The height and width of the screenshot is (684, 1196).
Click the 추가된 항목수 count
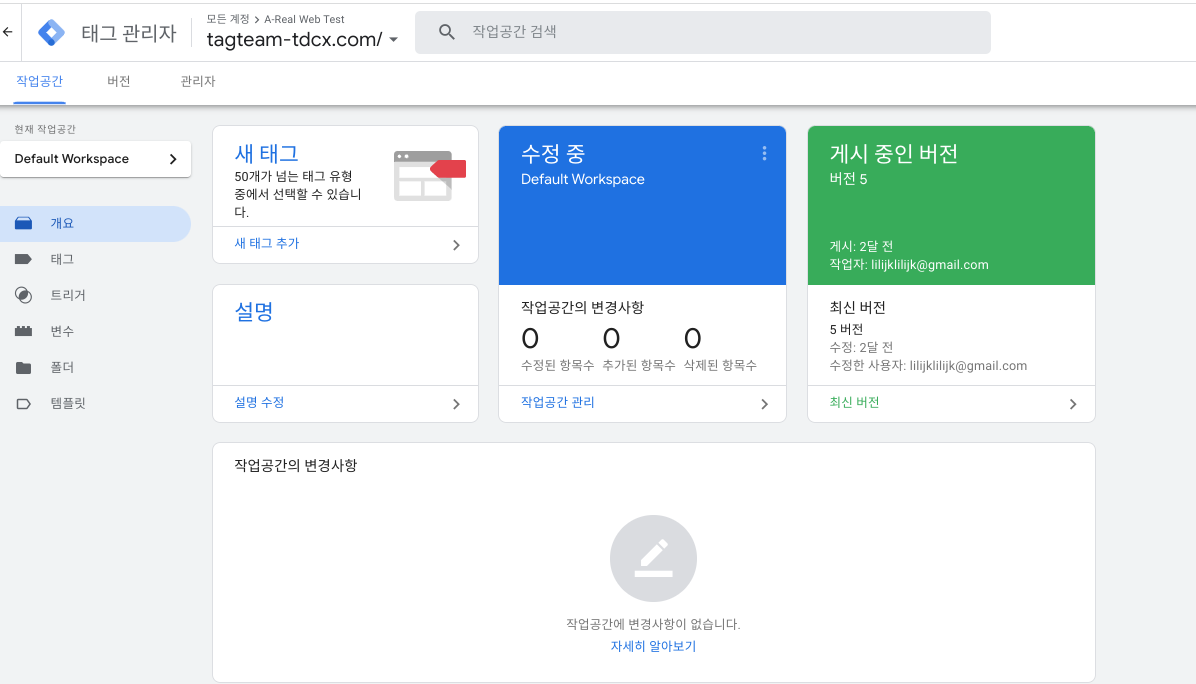(x=611, y=339)
